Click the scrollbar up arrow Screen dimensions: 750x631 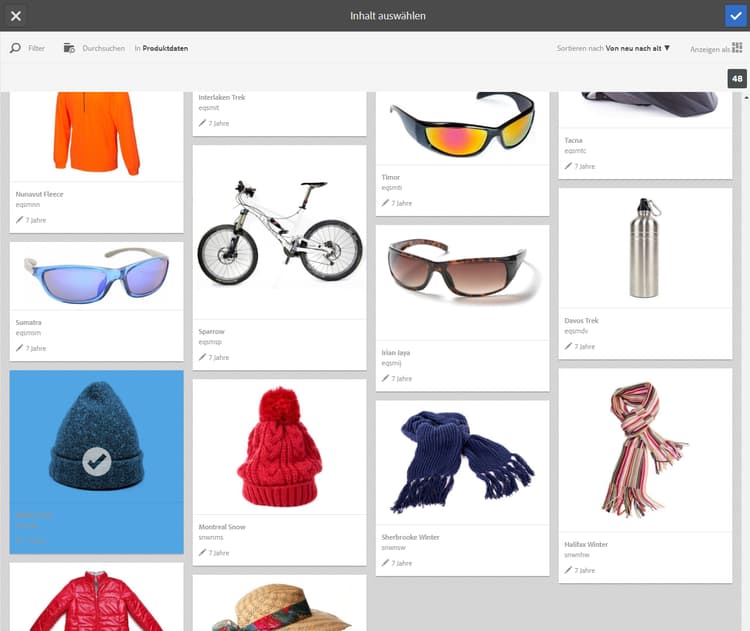tap(746, 98)
